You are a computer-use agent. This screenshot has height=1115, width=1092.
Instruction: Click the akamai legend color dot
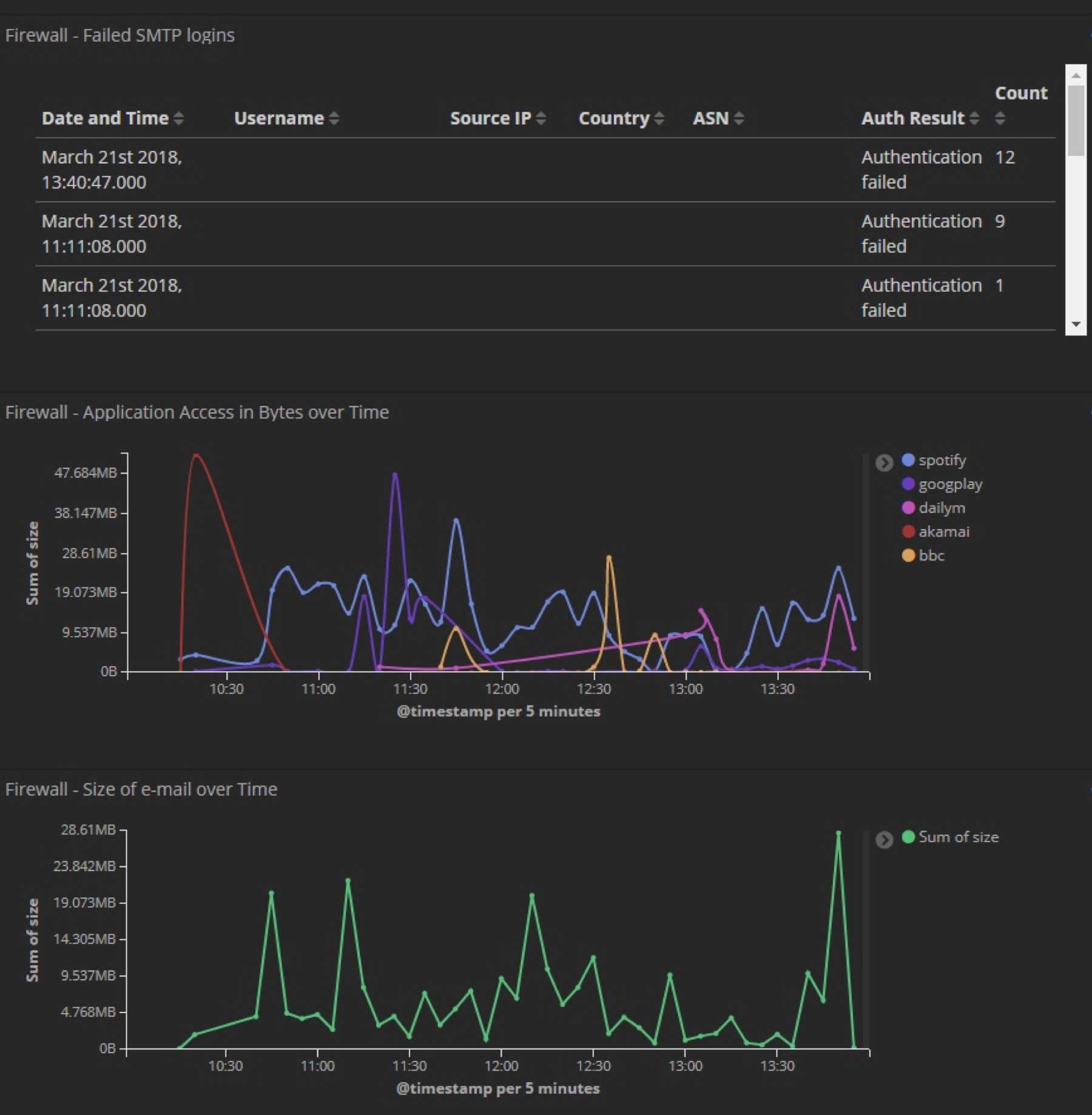[x=908, y=531]
